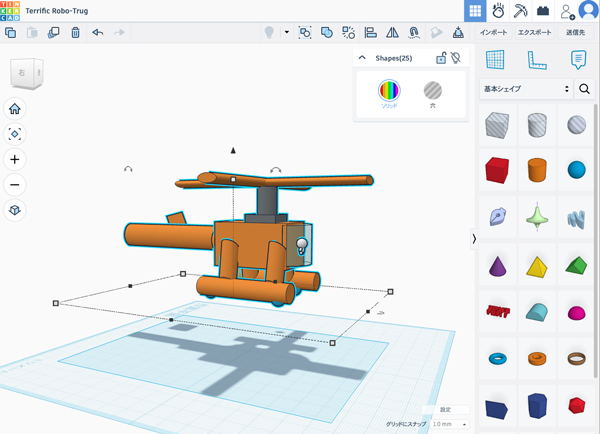Pick the green roof shape
The image size is (600, 434).
[x=577, y=265]
